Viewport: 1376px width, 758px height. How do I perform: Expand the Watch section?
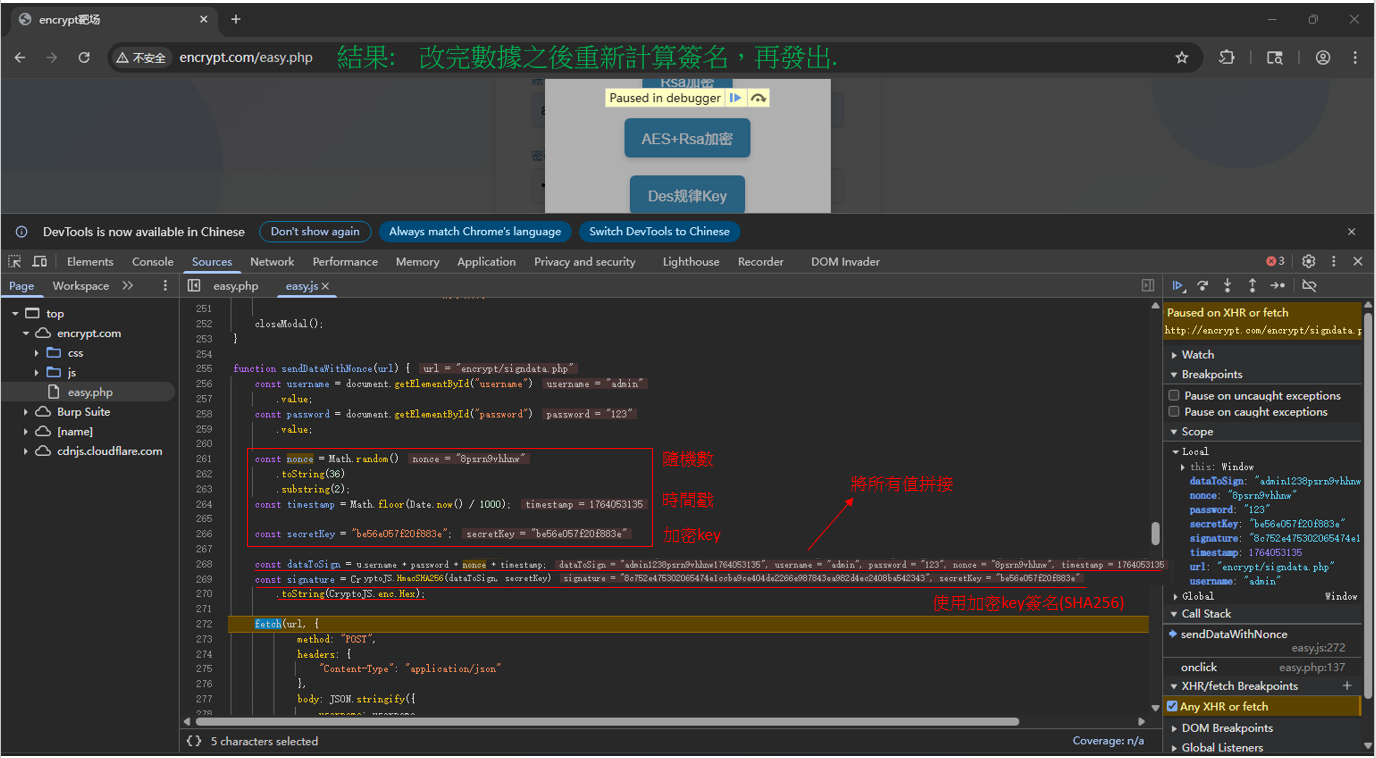tap(1264, 355)
